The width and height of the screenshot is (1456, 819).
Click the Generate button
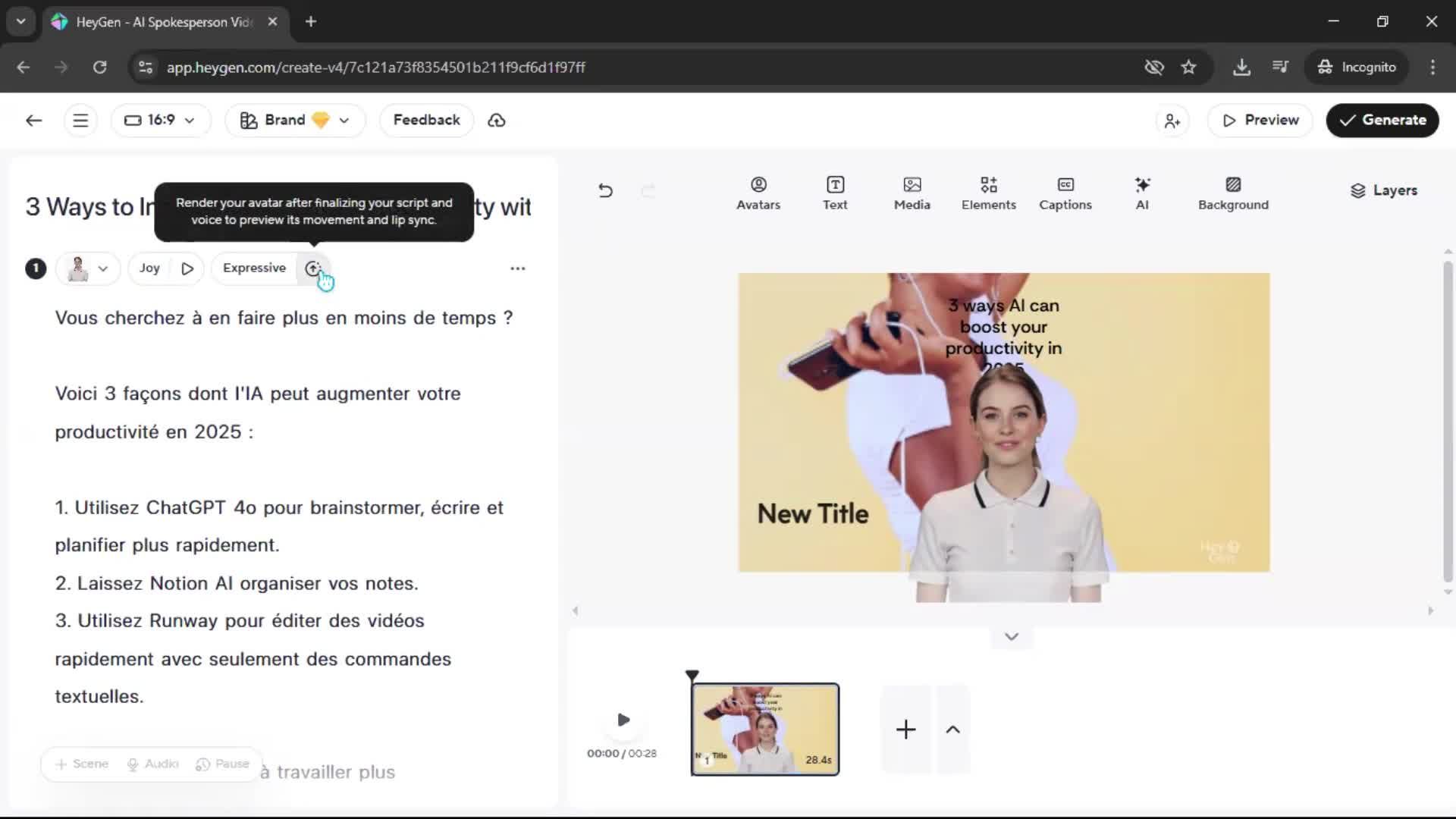1382,121
